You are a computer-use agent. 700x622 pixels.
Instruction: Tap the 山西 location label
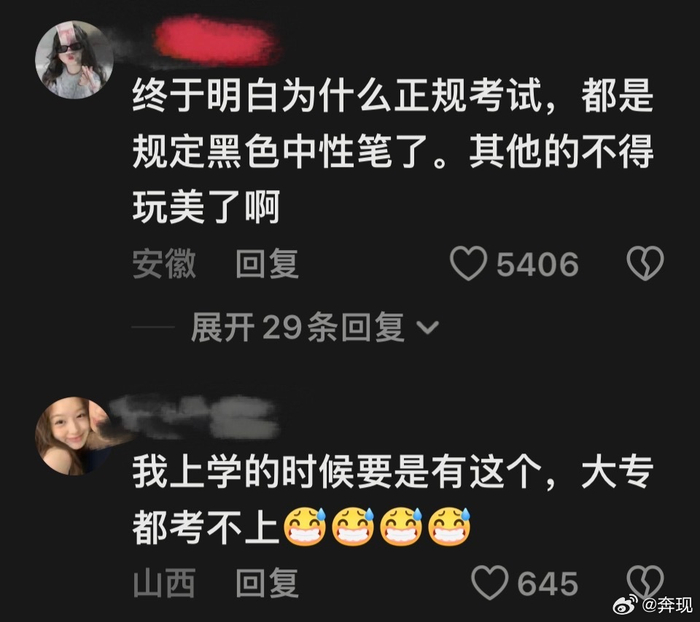(164, 583)
